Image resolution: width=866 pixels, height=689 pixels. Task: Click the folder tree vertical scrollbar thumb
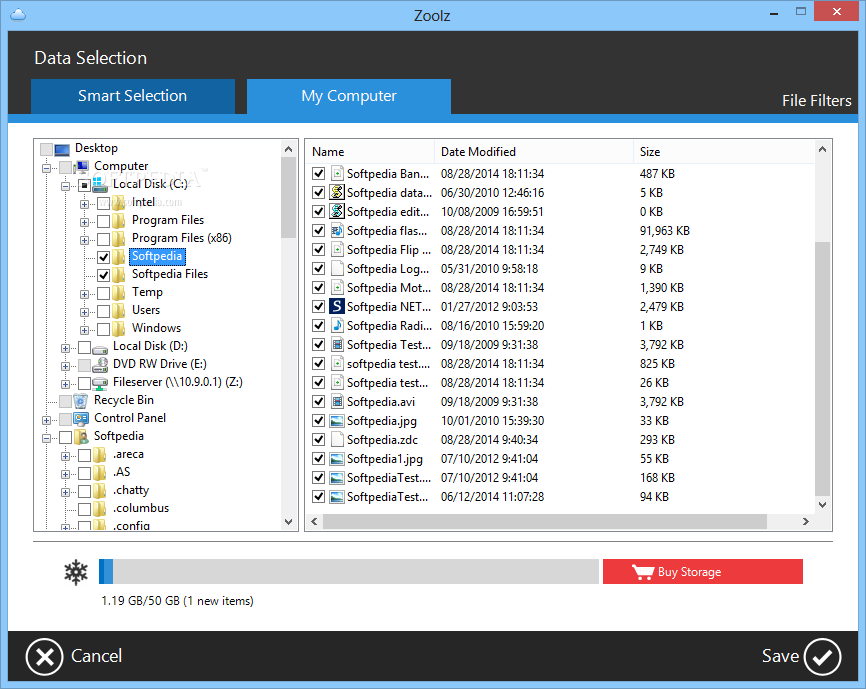(x=288, y=197)
